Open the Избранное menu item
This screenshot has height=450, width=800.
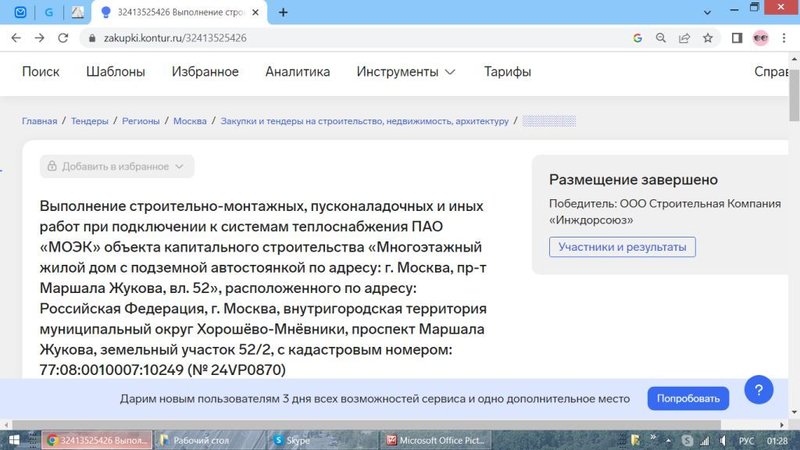tap(205, 72)
